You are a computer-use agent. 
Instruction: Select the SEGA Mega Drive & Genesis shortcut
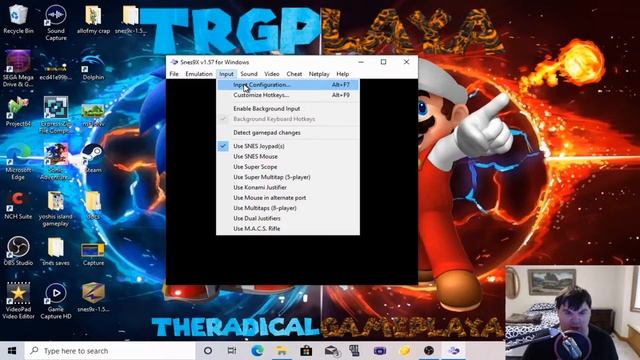(18, 68)
